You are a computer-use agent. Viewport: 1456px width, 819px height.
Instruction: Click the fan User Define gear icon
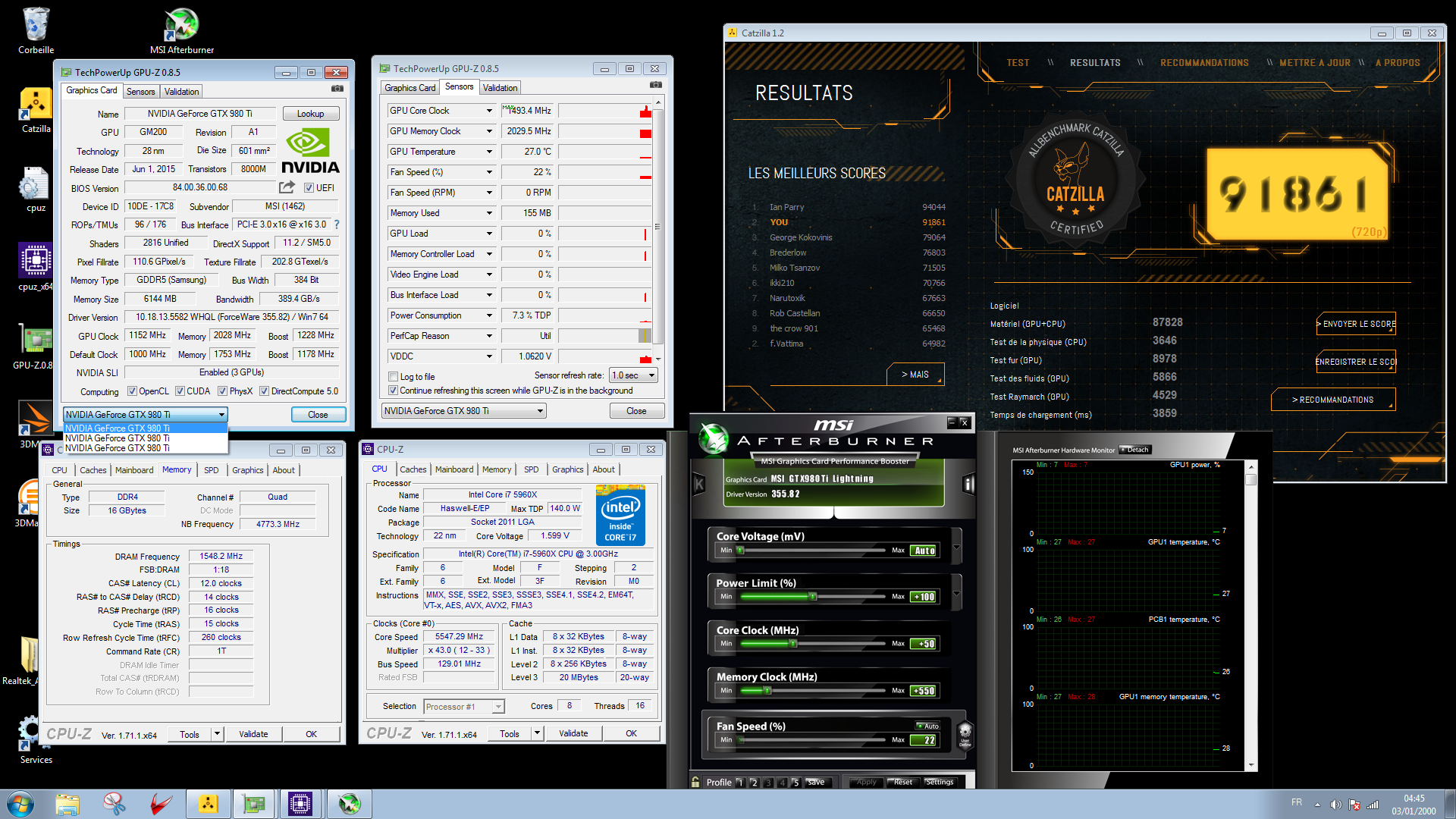[965, 734]
